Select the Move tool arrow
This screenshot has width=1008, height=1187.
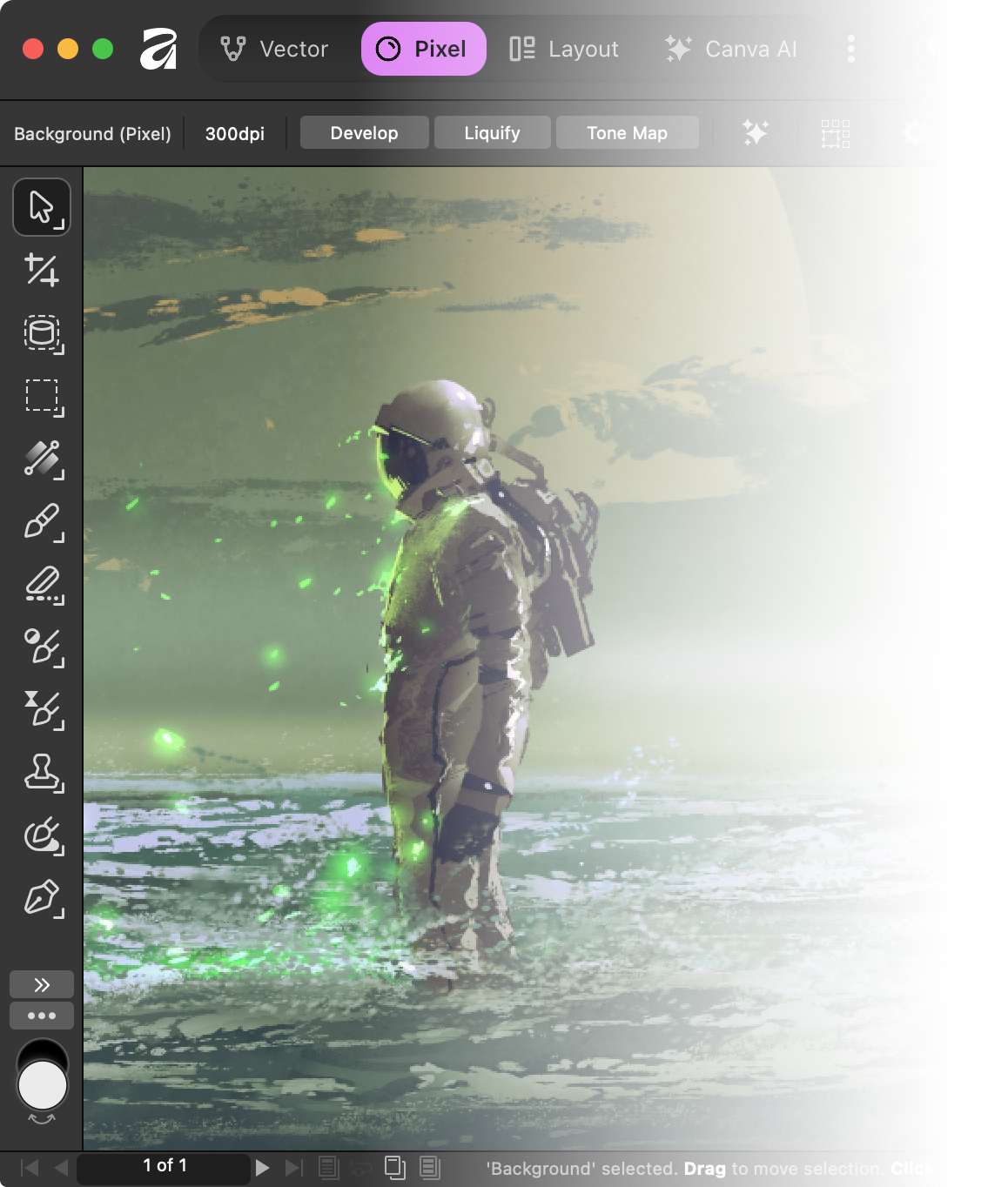click(41, 207)
